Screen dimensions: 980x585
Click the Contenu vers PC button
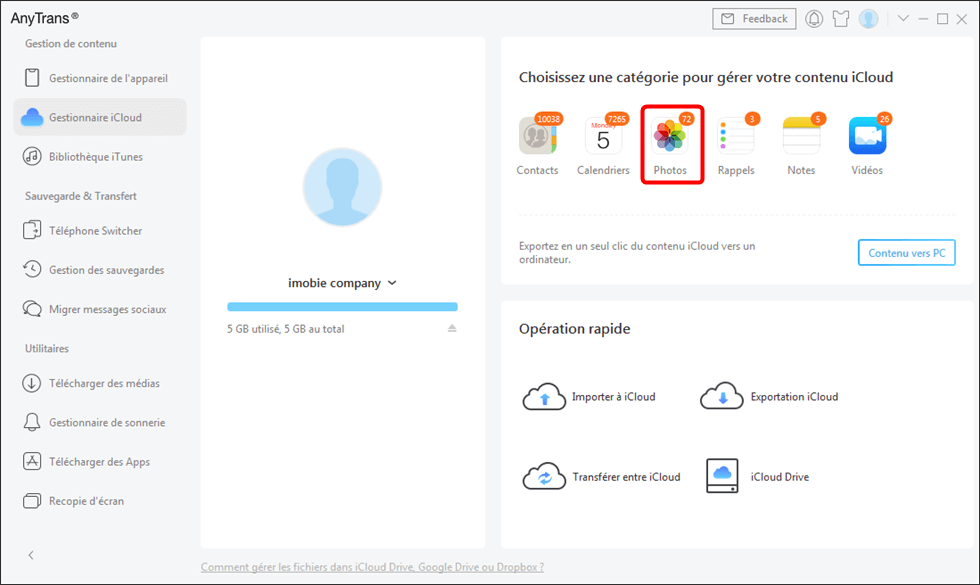click(906, 252)
